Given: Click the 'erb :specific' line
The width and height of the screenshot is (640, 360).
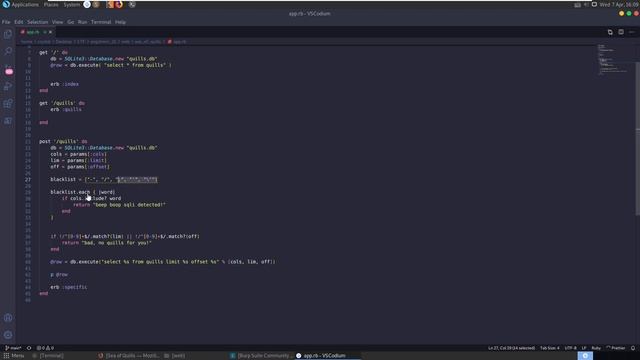Looking at the screenshot, I should tap(69, 287).
